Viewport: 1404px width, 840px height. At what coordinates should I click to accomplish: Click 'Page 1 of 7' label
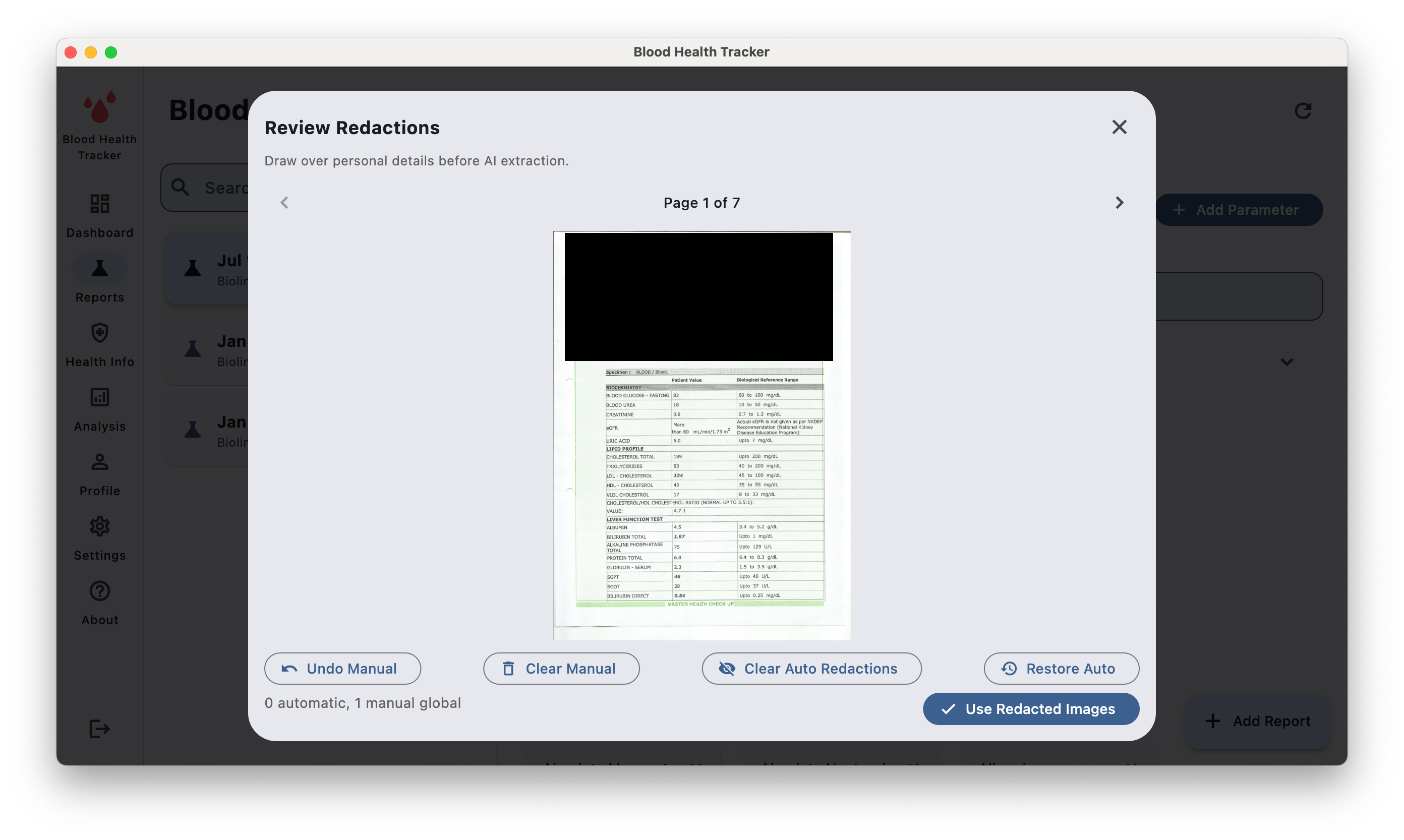point(701,203)
